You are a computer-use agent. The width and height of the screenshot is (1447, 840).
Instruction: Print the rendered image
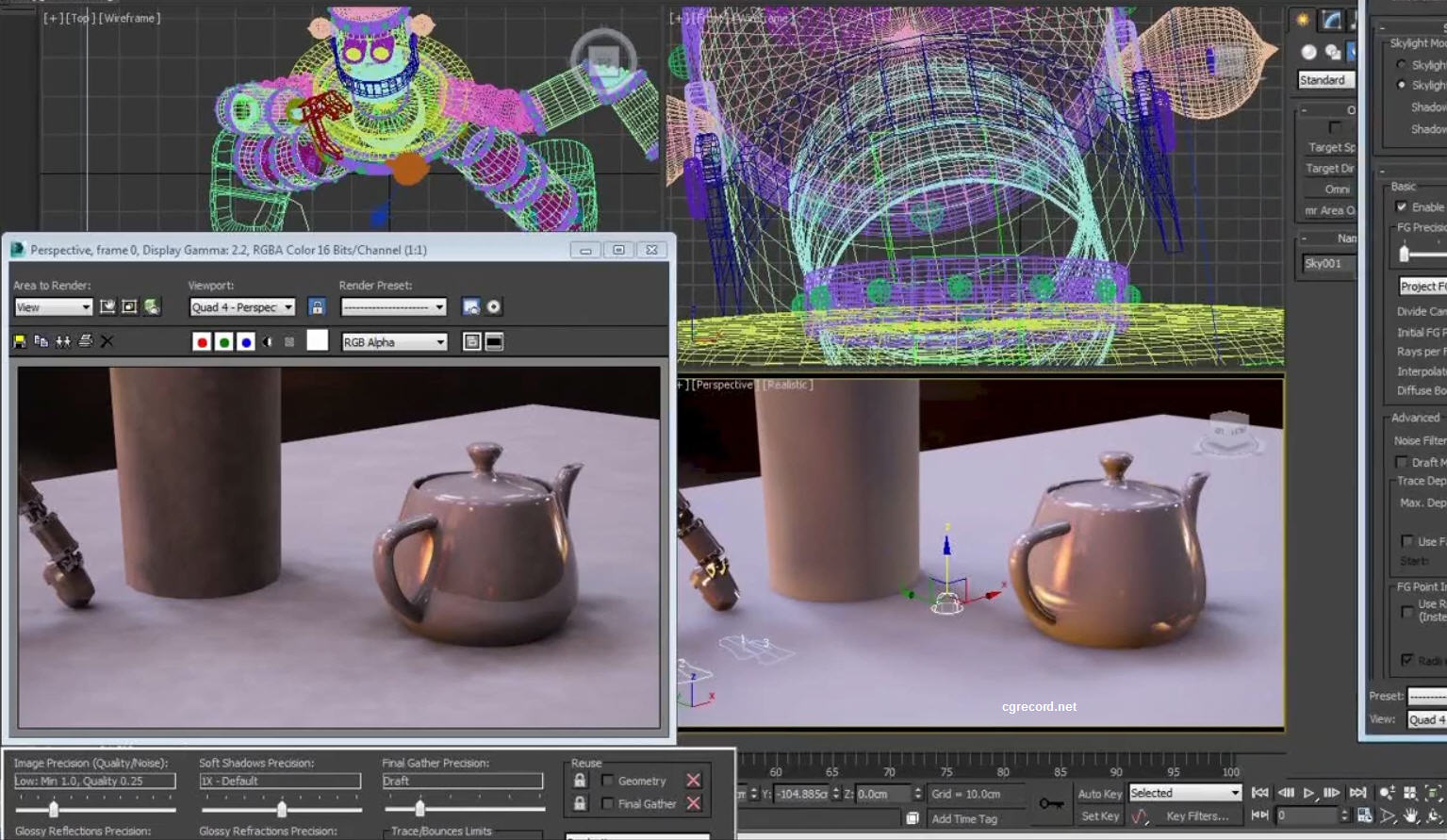pyautogui.click(x=85, y=341)
